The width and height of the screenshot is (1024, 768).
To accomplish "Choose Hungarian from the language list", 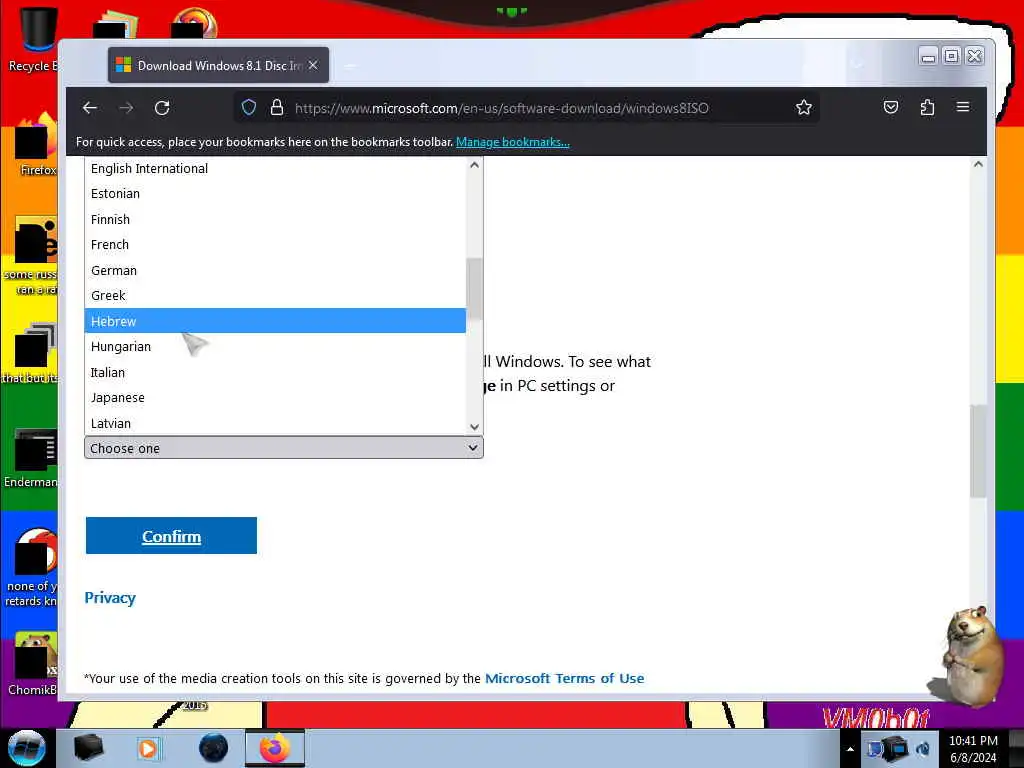I will point(275,346).
